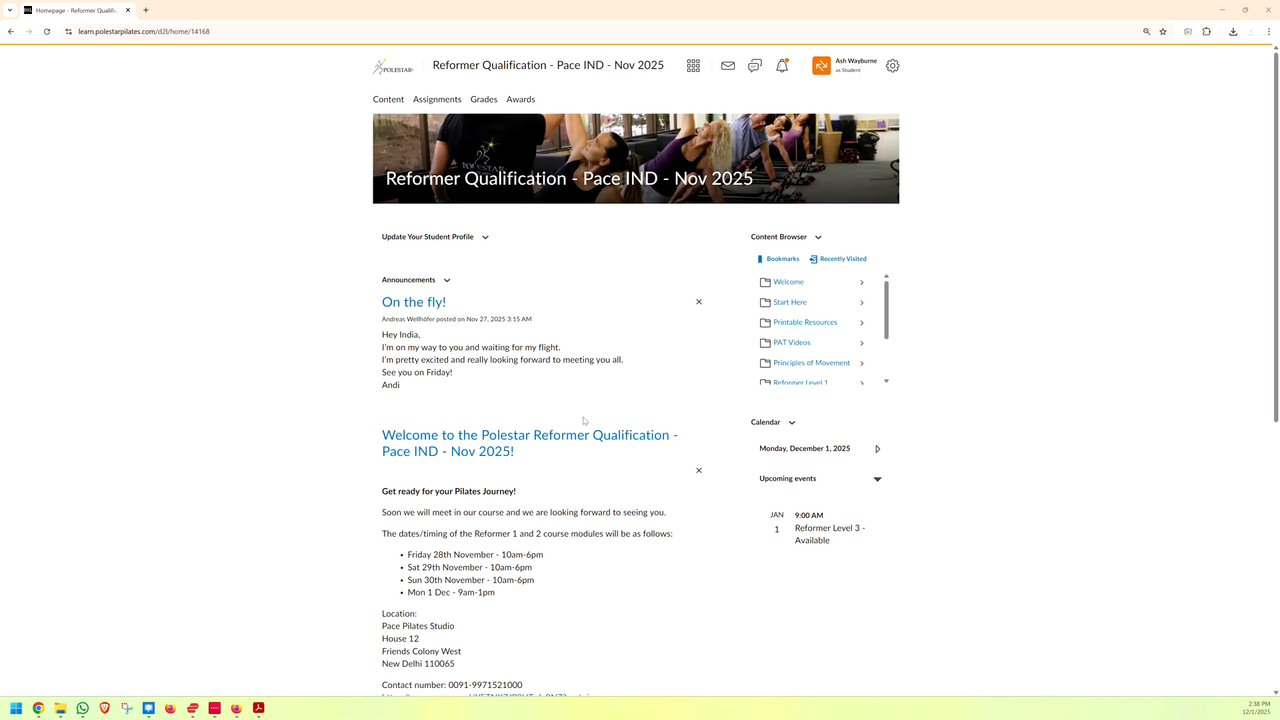Bookmark this page with the star
Image resolution: width=1280 pixels, height=720 pixels.
pyautogui.click(x=1163, y=31)
